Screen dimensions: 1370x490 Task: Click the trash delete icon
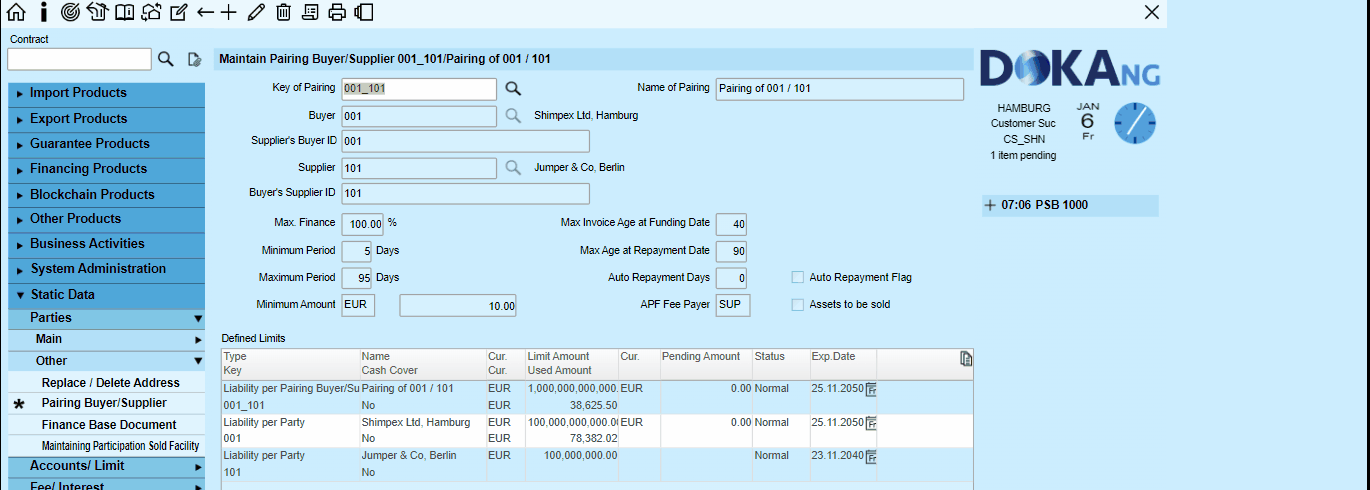click(284, 12)
